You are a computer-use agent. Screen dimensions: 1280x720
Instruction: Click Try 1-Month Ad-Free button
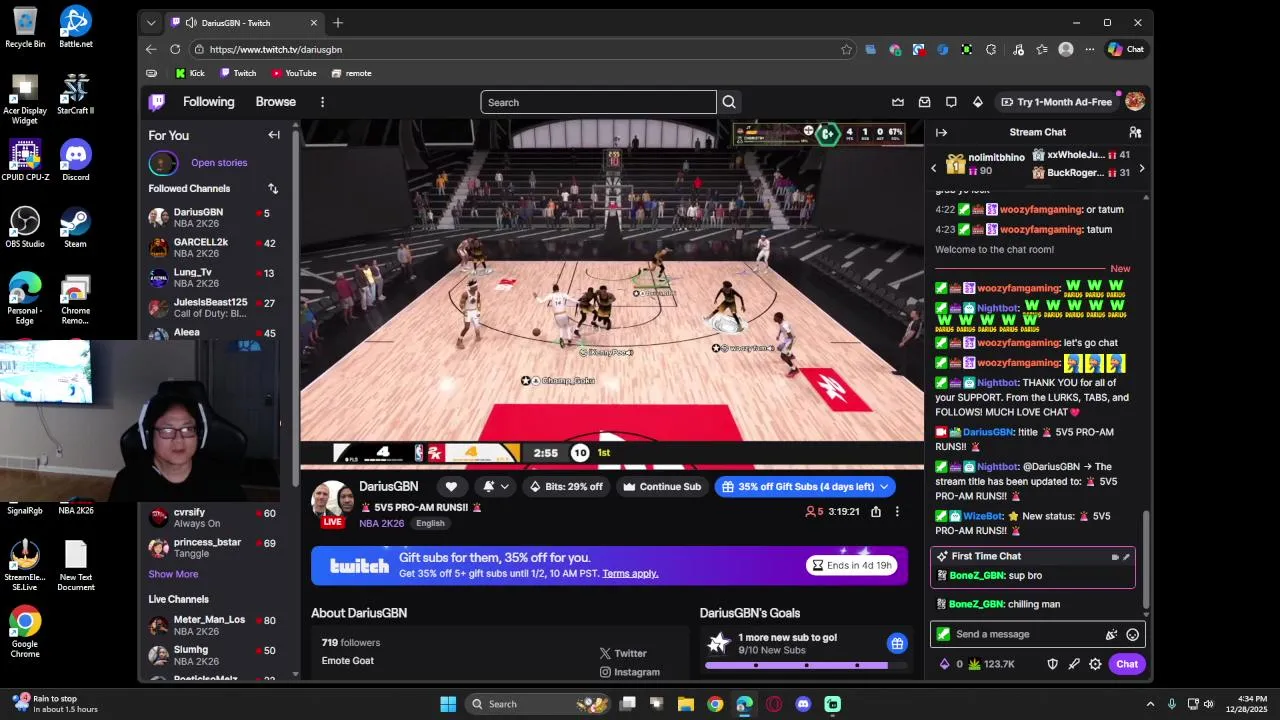click(x=1056, y=102)
